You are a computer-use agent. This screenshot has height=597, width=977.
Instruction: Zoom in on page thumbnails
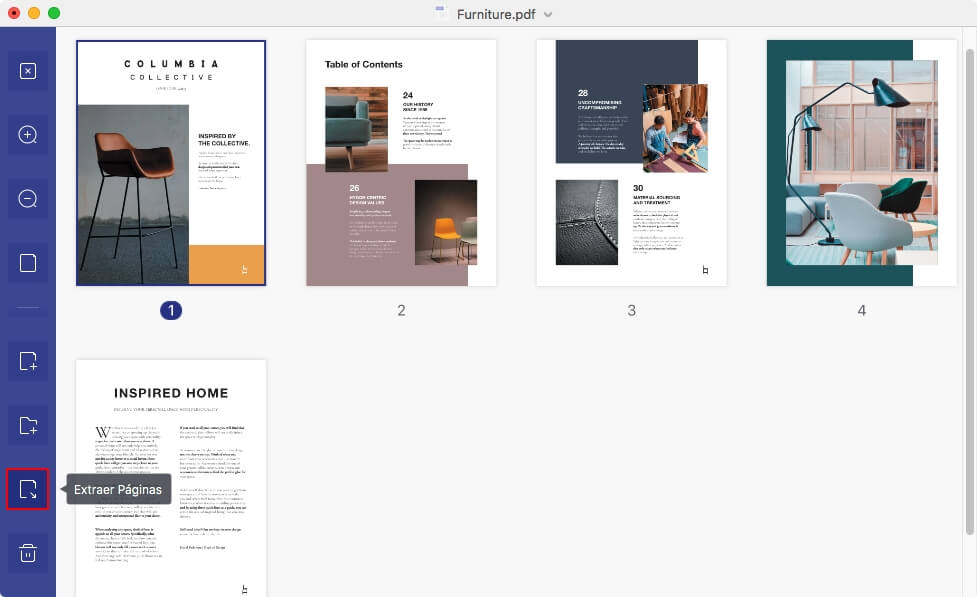tap(28, 135)
